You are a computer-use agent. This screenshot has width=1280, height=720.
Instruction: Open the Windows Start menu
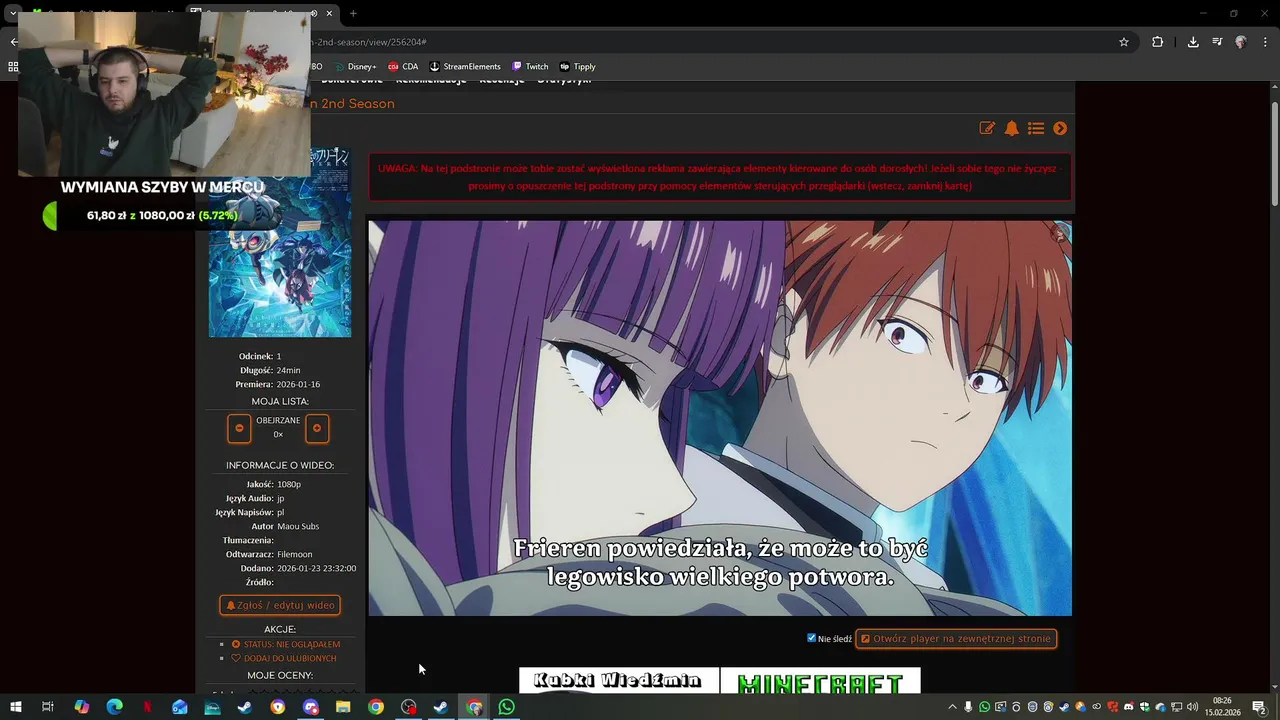[15, 707]
